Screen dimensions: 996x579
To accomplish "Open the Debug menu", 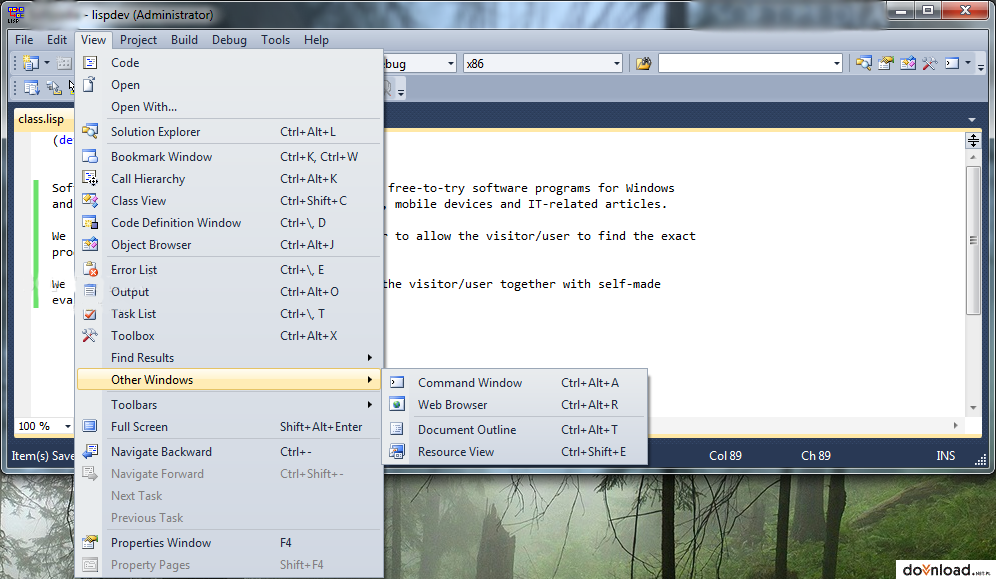I will click(229, 39).
